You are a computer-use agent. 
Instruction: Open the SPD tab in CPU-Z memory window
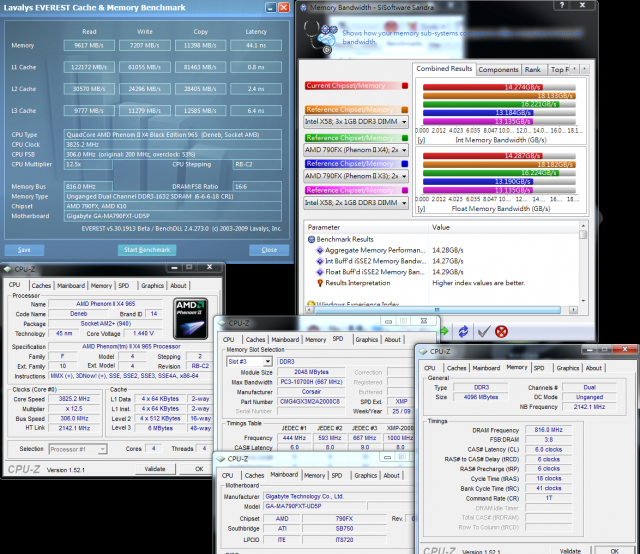tap(539, 368)
